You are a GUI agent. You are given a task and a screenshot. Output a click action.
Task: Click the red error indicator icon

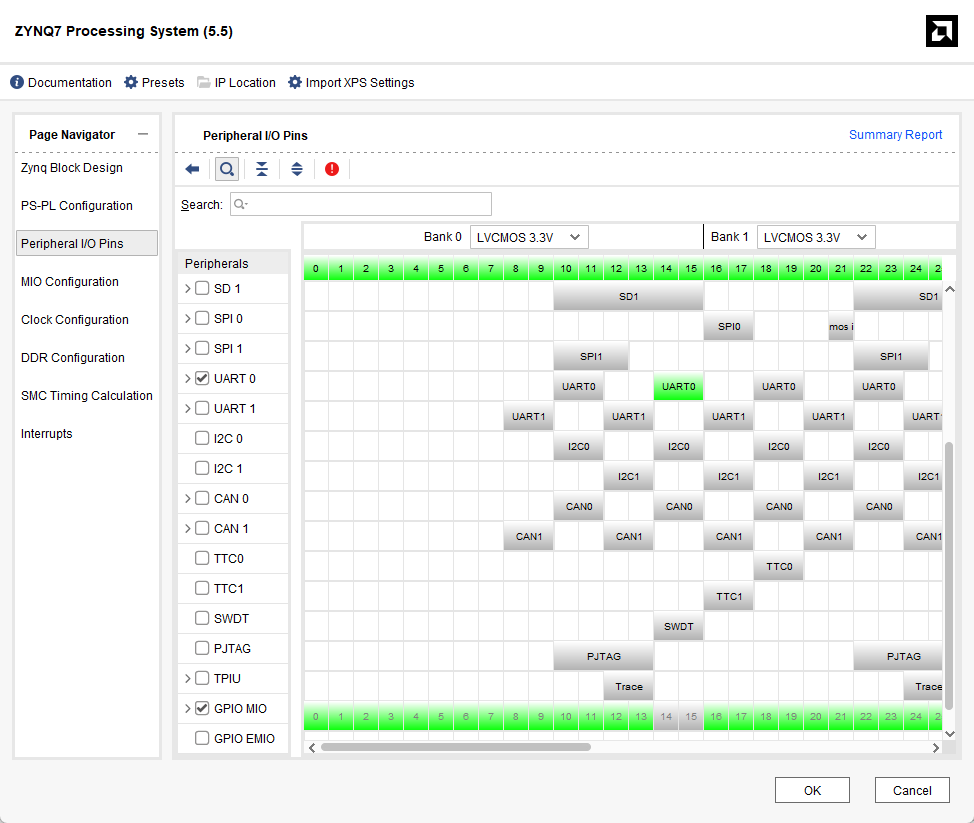pos(332,169)
